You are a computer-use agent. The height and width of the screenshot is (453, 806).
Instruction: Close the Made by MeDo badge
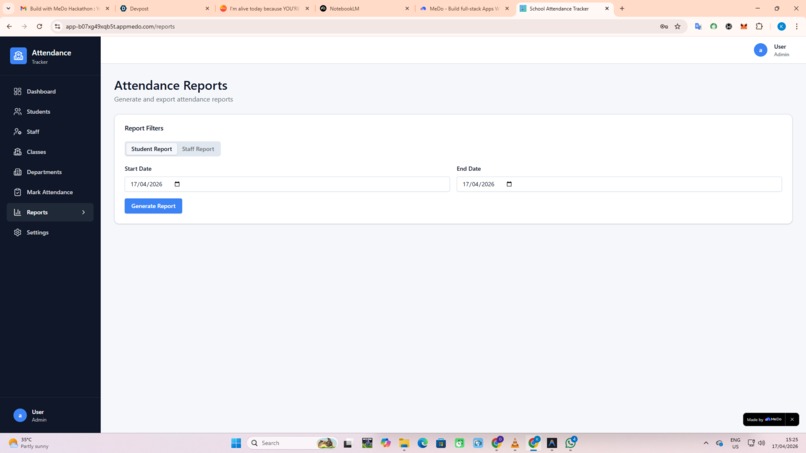click(x=792, y=420)
